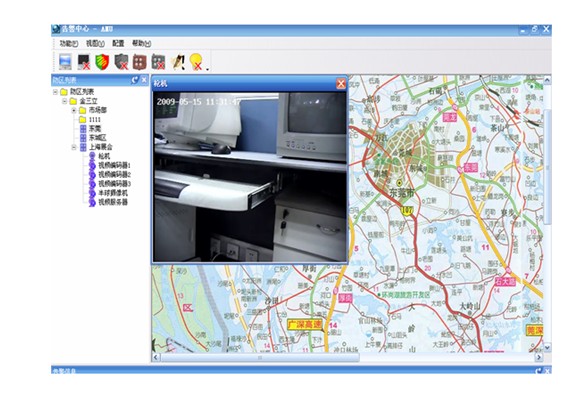Collapse the 金三立 folder node
Screen dimensions: 576x395
coord(64,101)
